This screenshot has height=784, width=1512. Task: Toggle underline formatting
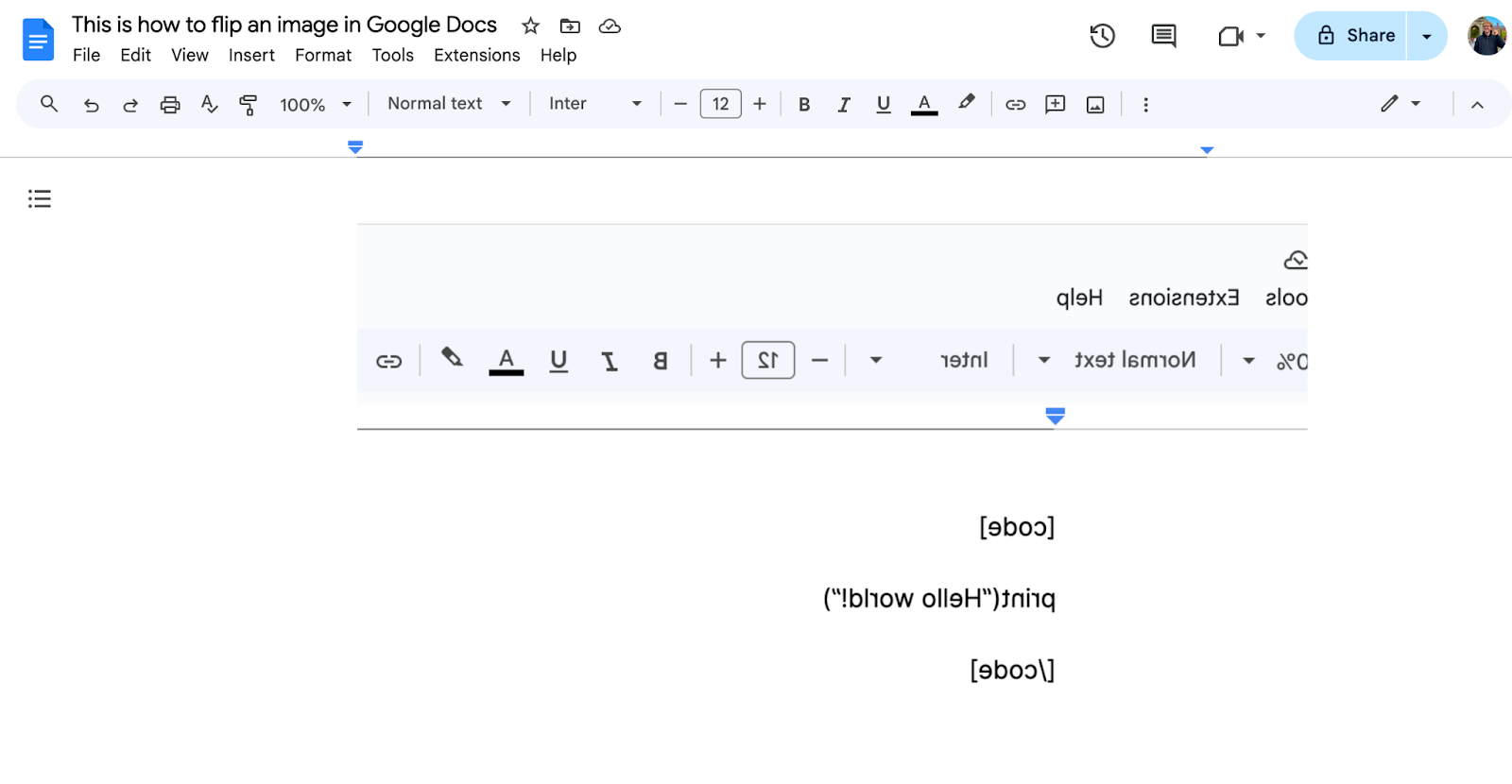884,105
